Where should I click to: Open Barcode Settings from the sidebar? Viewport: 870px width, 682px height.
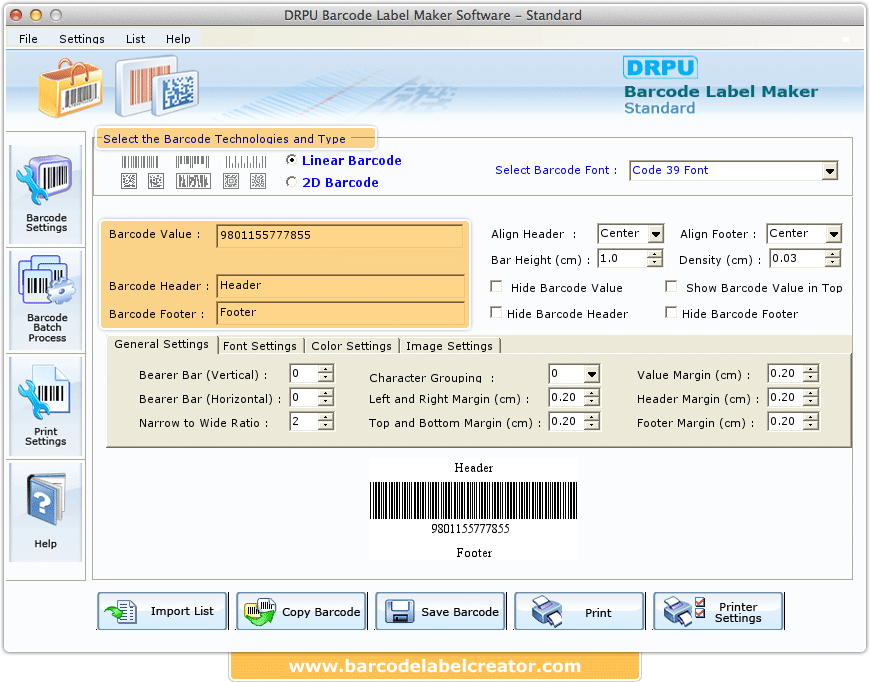click(46, 194)
